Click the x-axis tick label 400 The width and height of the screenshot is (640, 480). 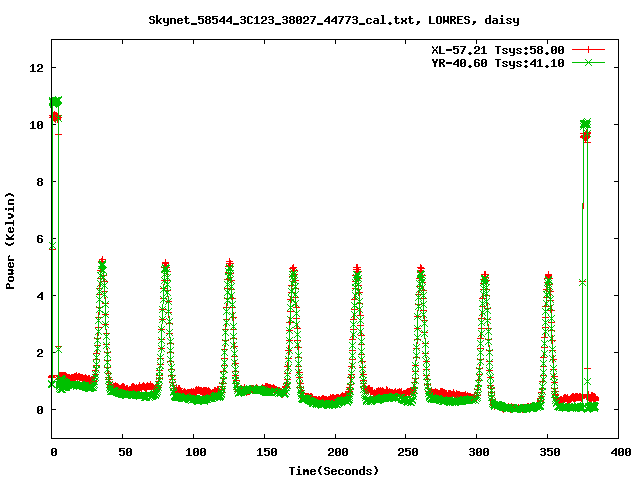point(620,452)
